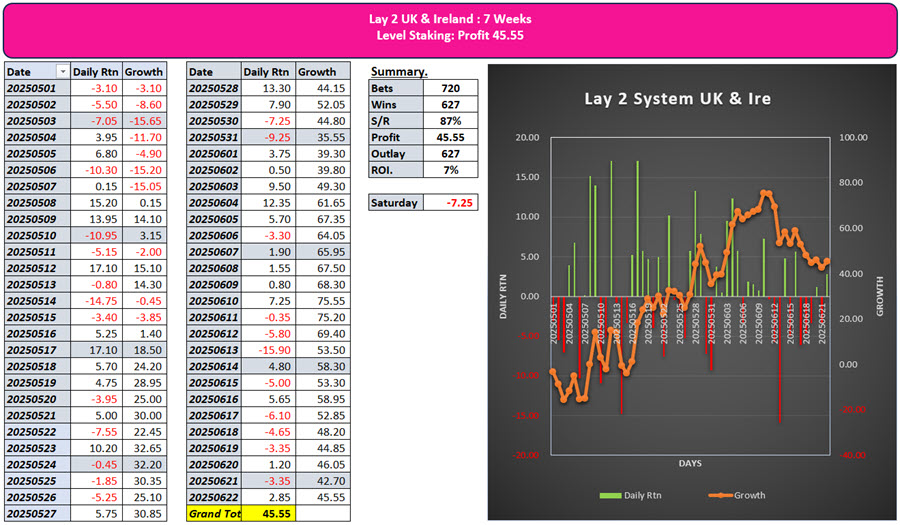Click the Summary heading
The width and height of the screenshot is (900, 525).
click(x=399, y=72)
